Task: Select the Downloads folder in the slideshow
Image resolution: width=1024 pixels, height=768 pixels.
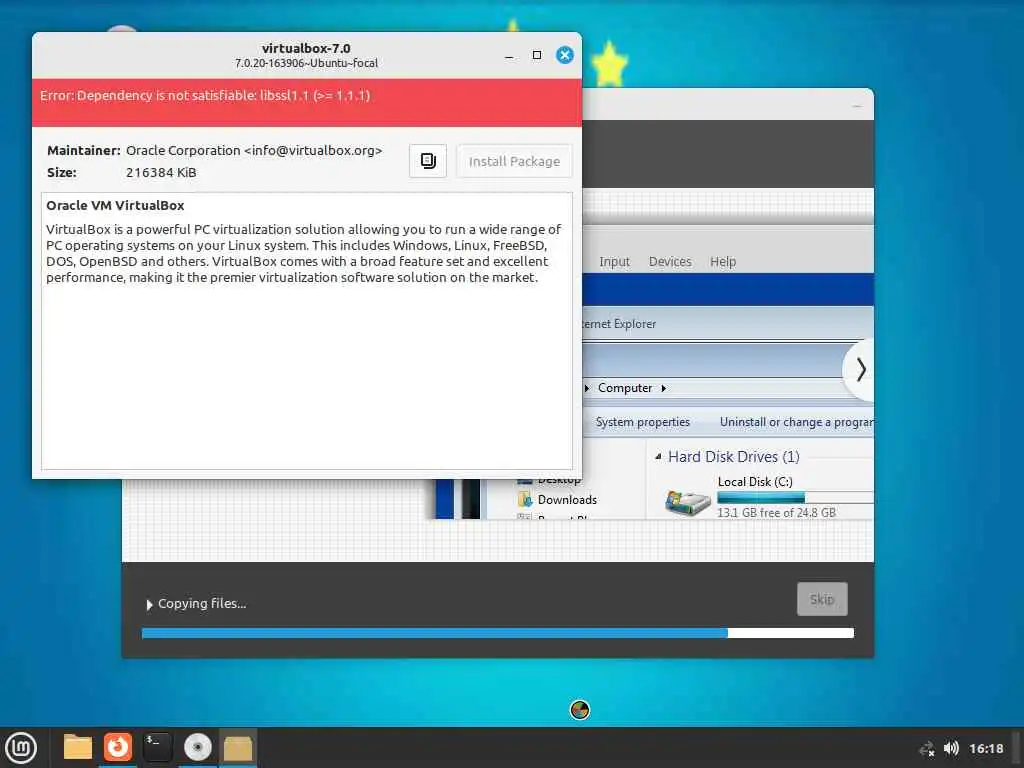Action: 566,500
